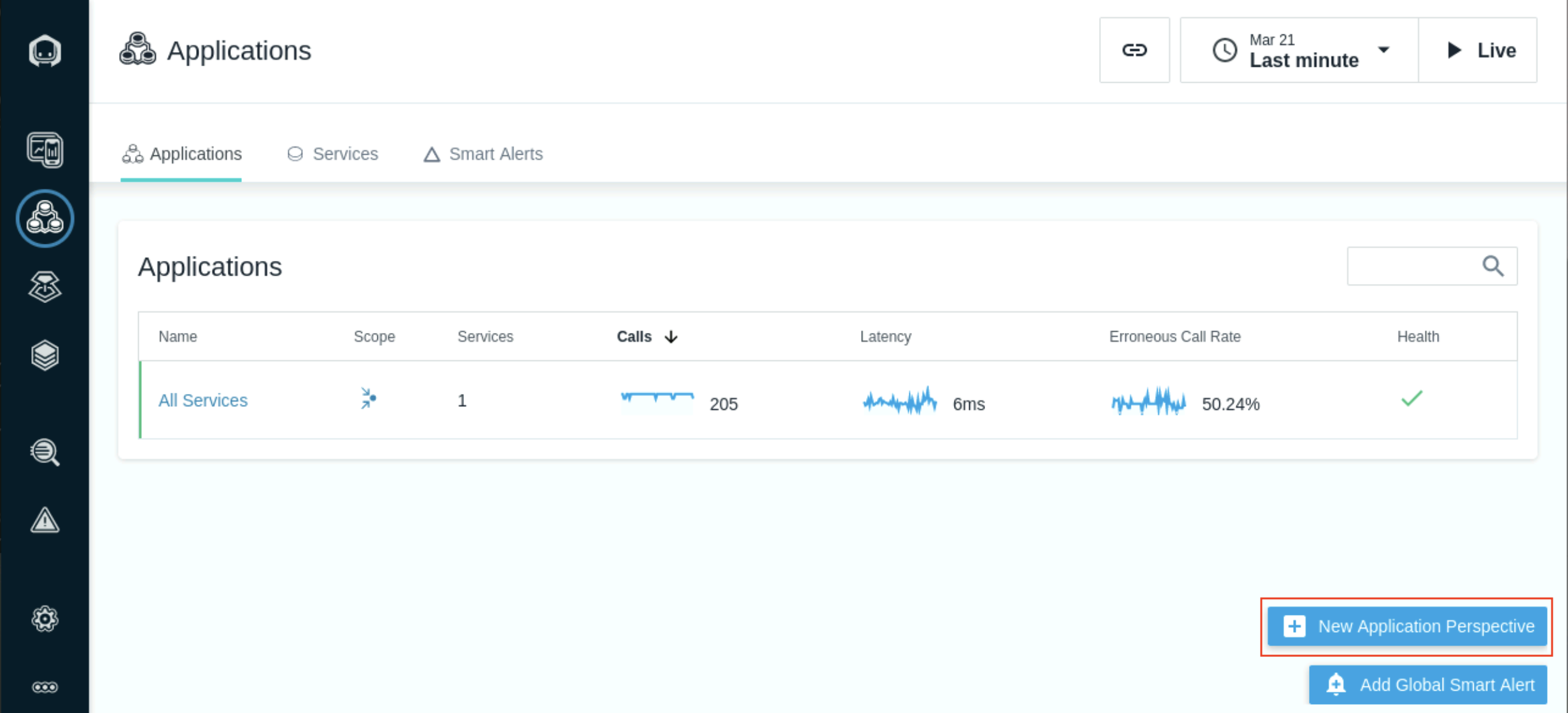Sort by the Services column header
Viewport: 1568px width, 713px height.
click(485, 337)
